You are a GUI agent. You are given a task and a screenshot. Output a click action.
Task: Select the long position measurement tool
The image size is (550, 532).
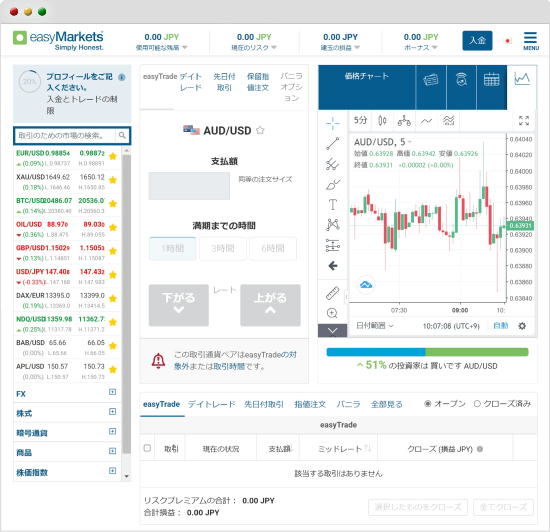coord(333,245)
